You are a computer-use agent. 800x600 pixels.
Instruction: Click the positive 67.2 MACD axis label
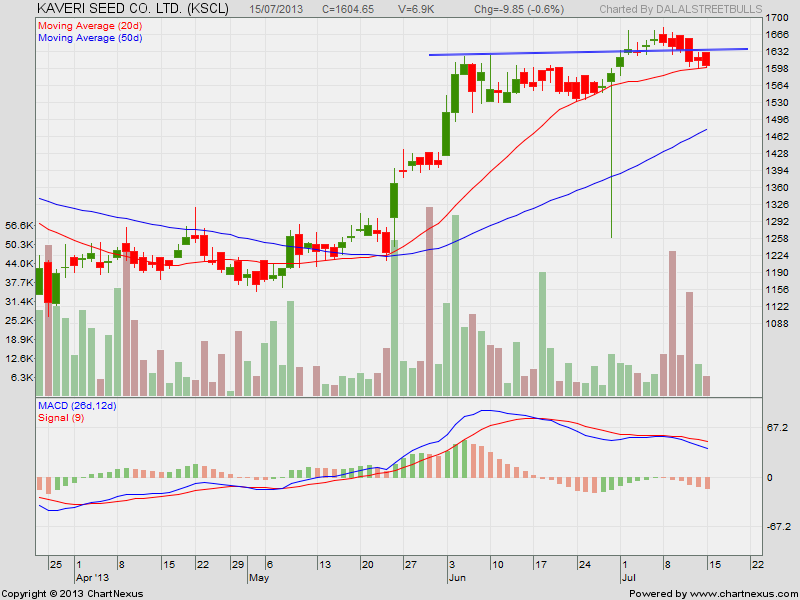tap(777, 428)
